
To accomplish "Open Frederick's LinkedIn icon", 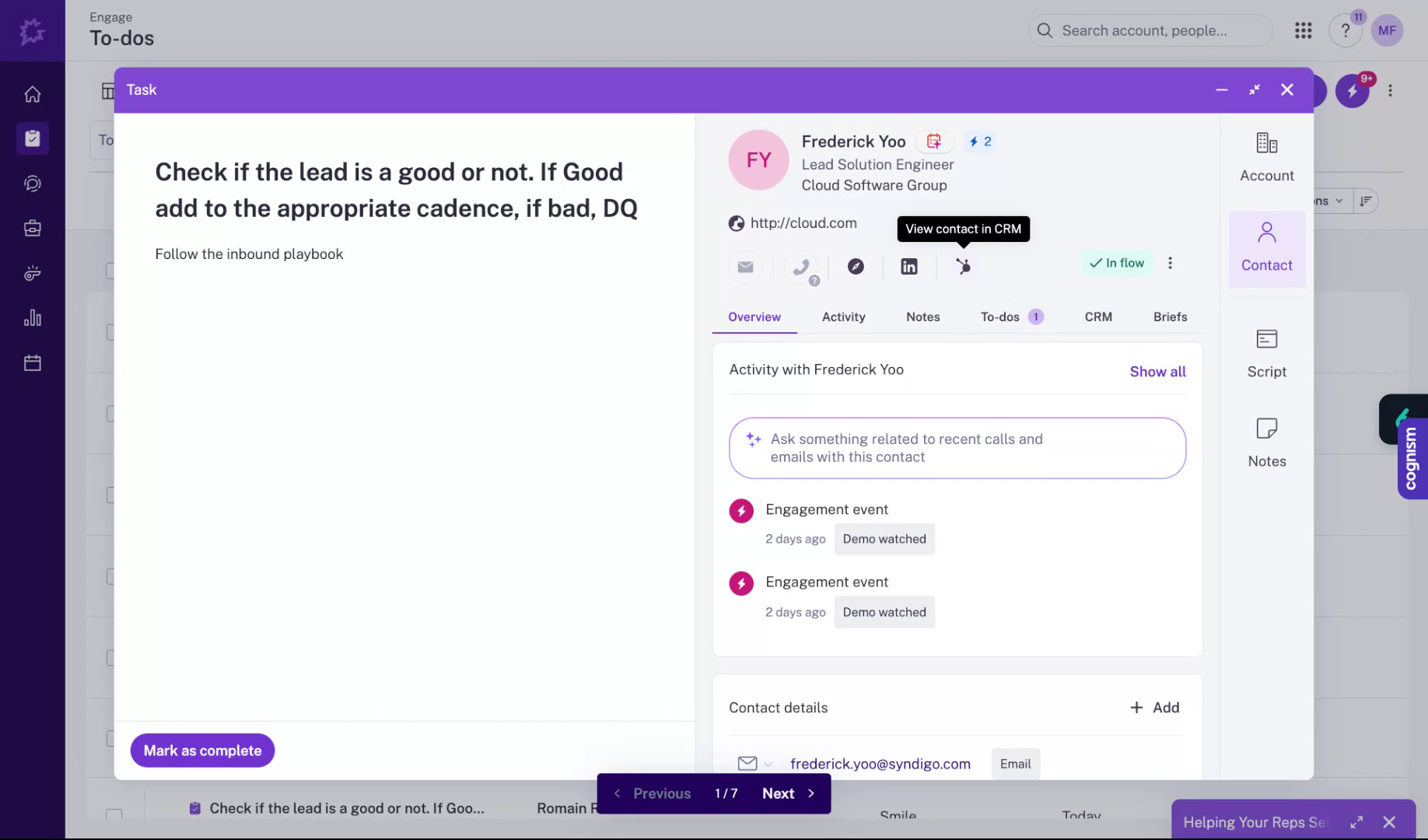I will point(908,267).
